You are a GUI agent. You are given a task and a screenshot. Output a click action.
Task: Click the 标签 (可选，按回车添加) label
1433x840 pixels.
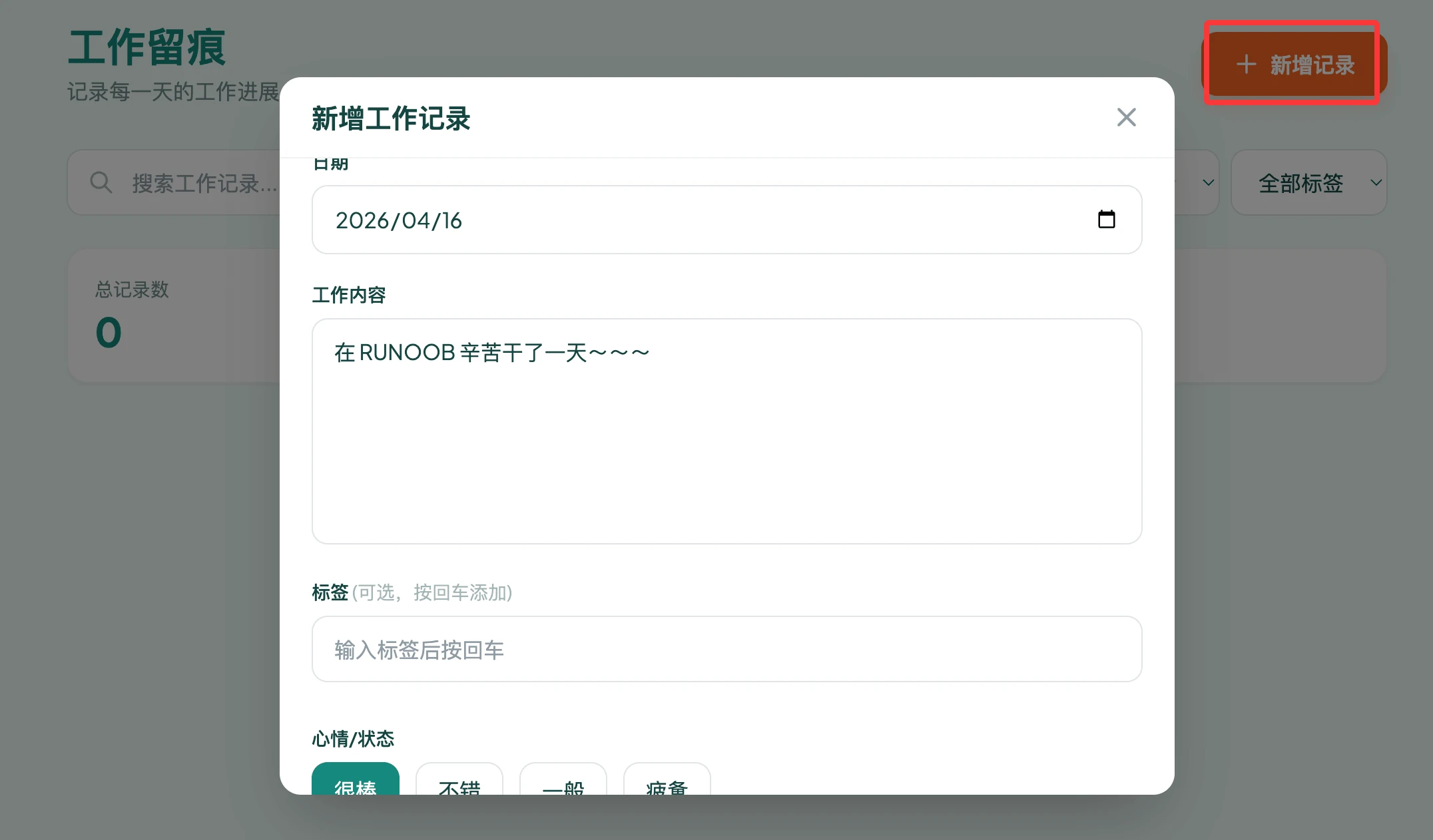tap(412, 592)
